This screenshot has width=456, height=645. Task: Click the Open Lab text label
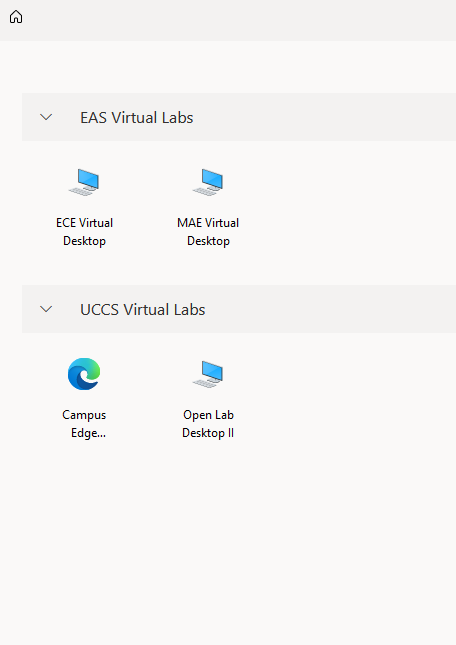point(208,415)
